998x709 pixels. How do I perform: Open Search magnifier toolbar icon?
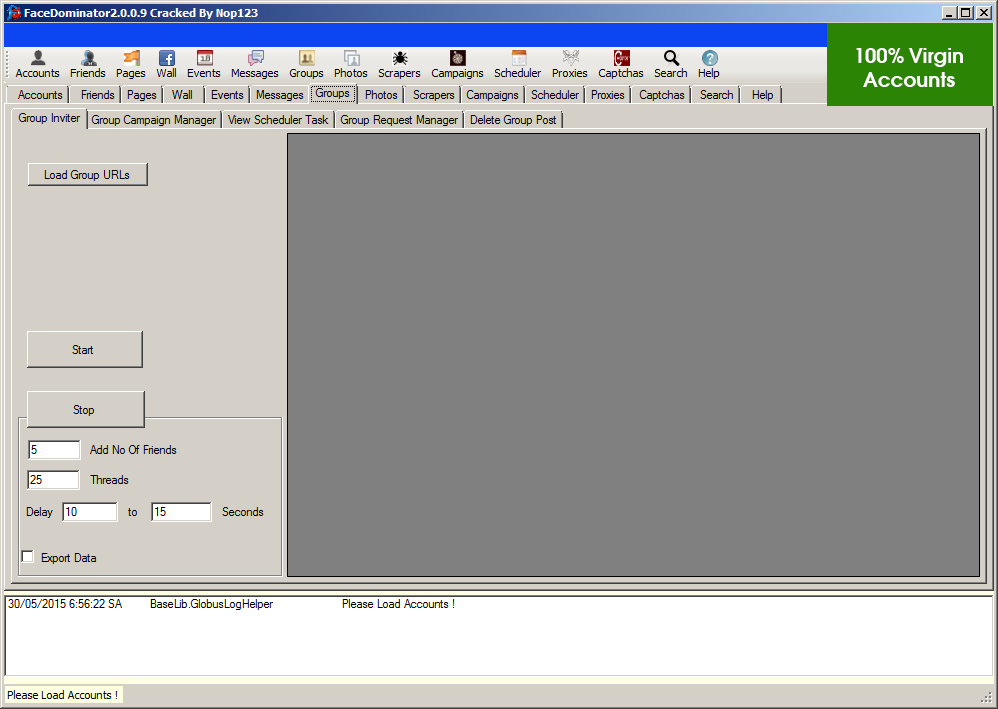(x=671, y=65)
